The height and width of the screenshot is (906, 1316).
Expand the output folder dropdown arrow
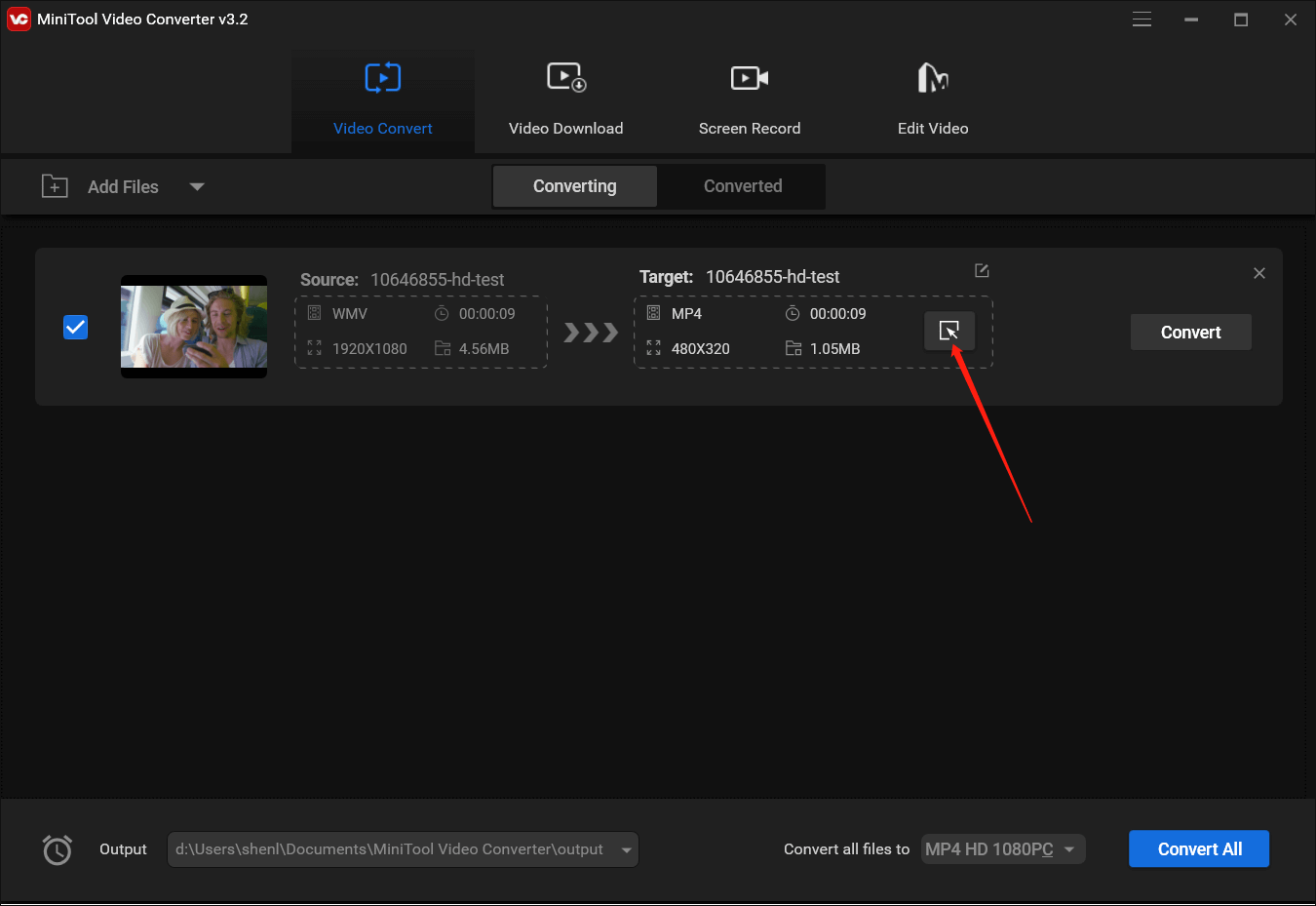[x=626, y=850]
